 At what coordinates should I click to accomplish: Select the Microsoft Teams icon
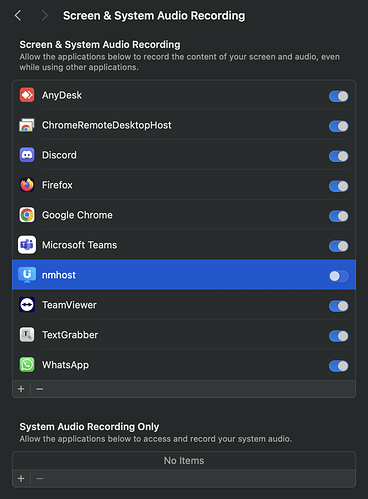(x=27, y=245)
